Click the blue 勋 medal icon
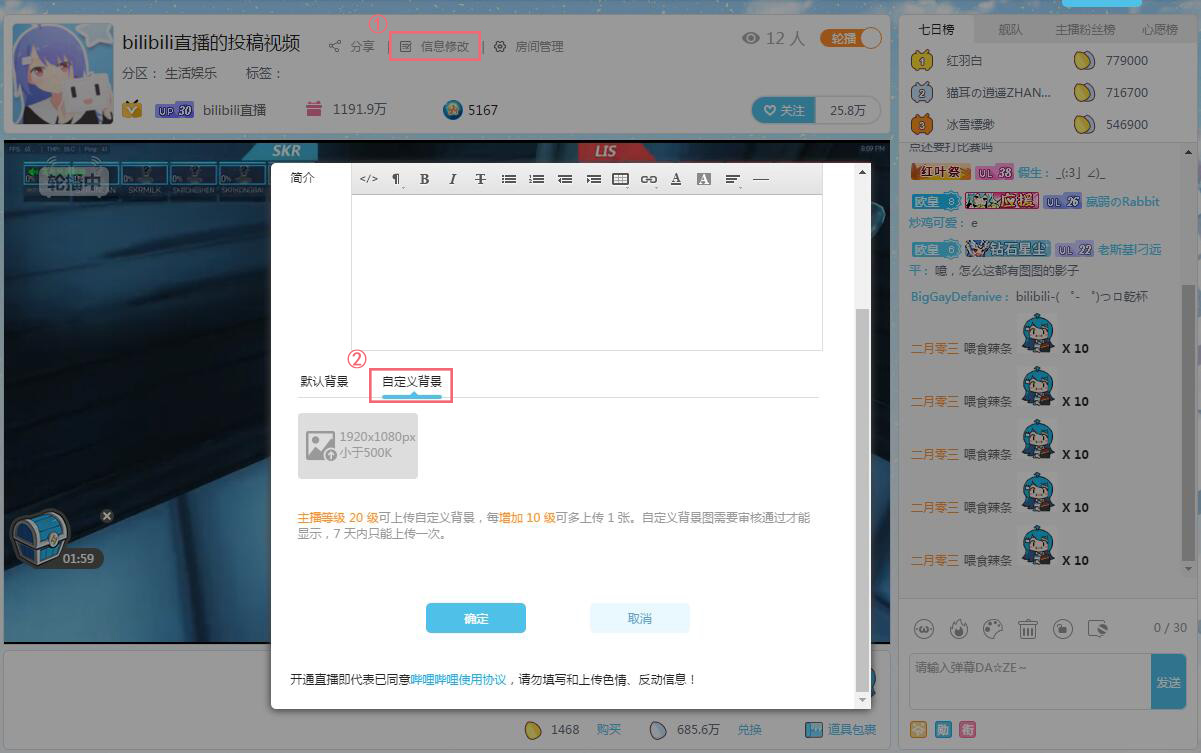 pos(943,730)
